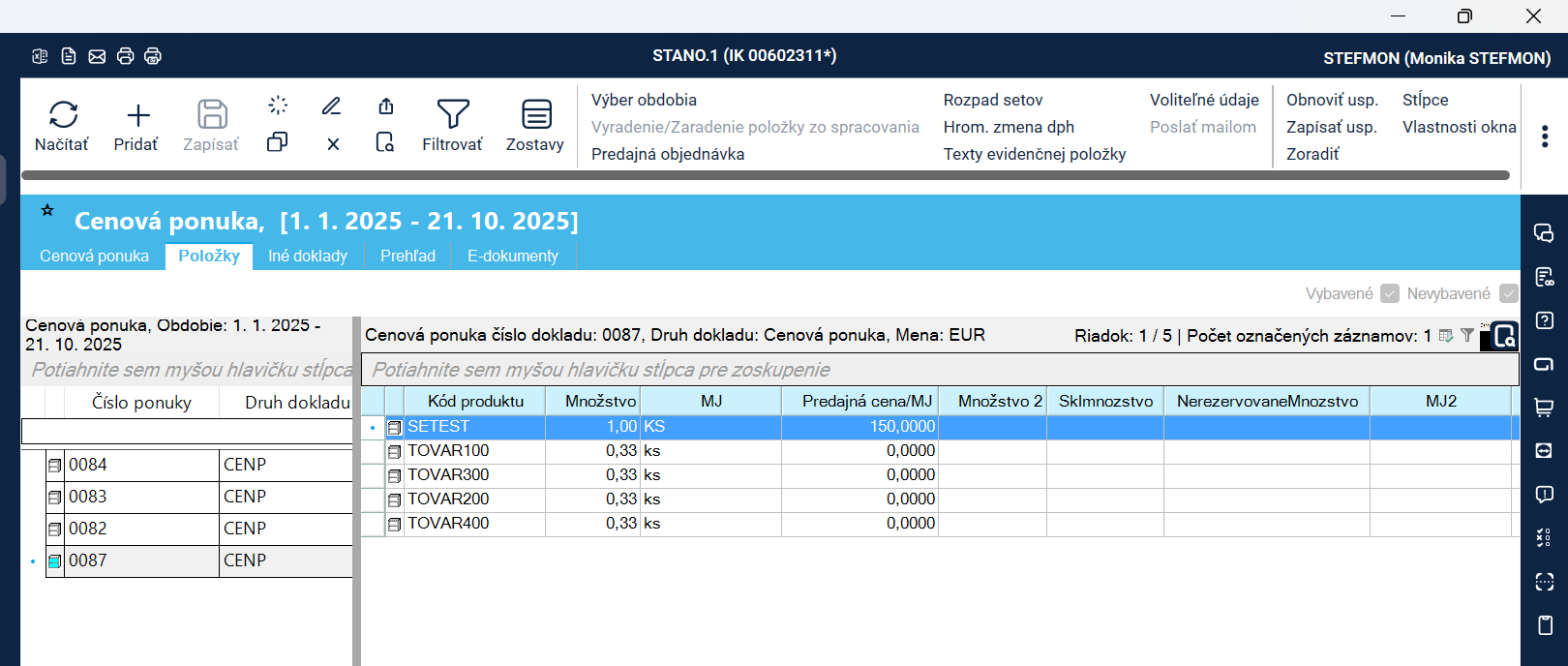This screenshot has width=1568, height=666.
Task: Open the E-dokumenty tab
Action: tap(512, 256)
